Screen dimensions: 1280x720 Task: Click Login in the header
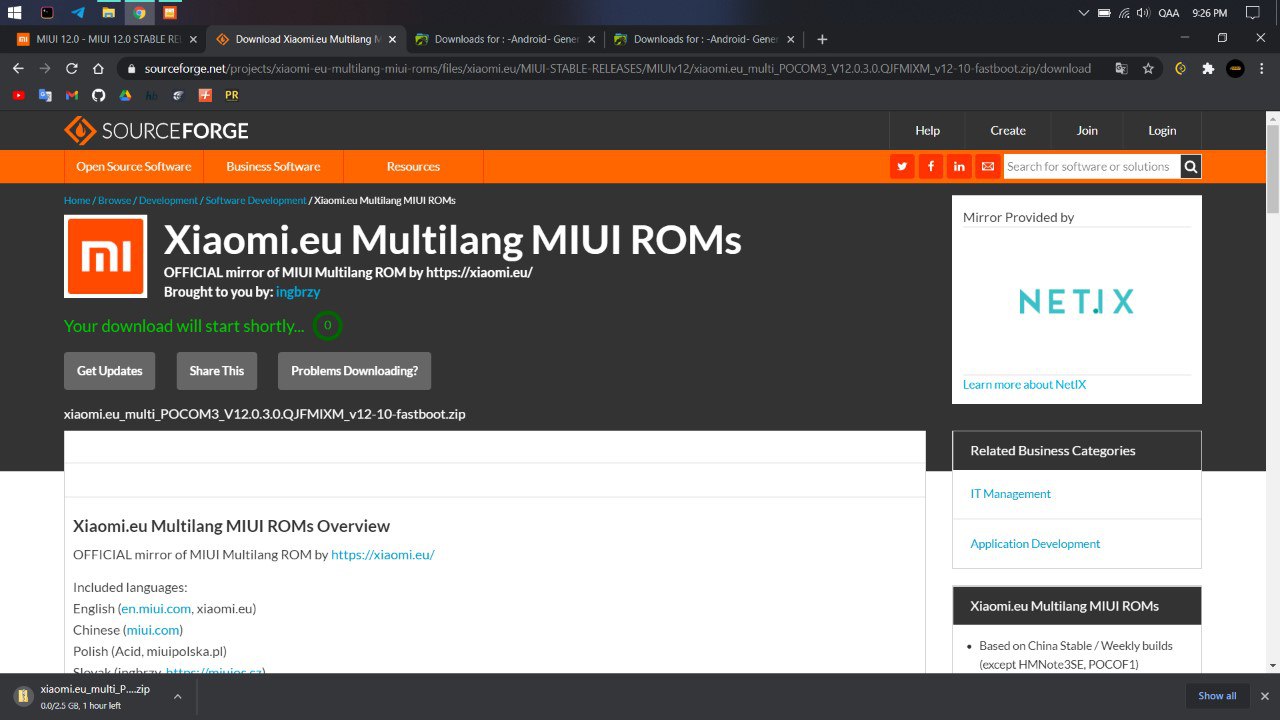1162,131
